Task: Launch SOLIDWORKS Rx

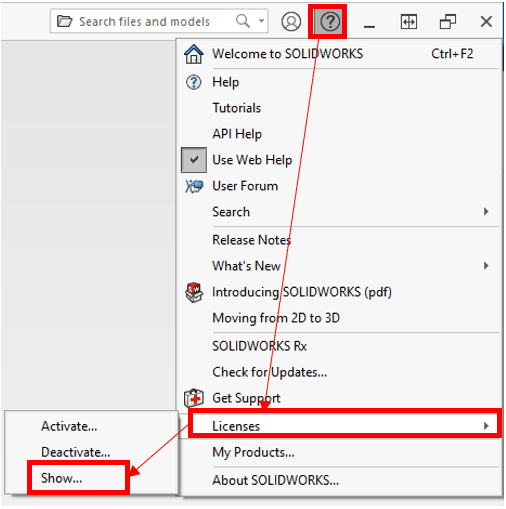Action: 340,346
